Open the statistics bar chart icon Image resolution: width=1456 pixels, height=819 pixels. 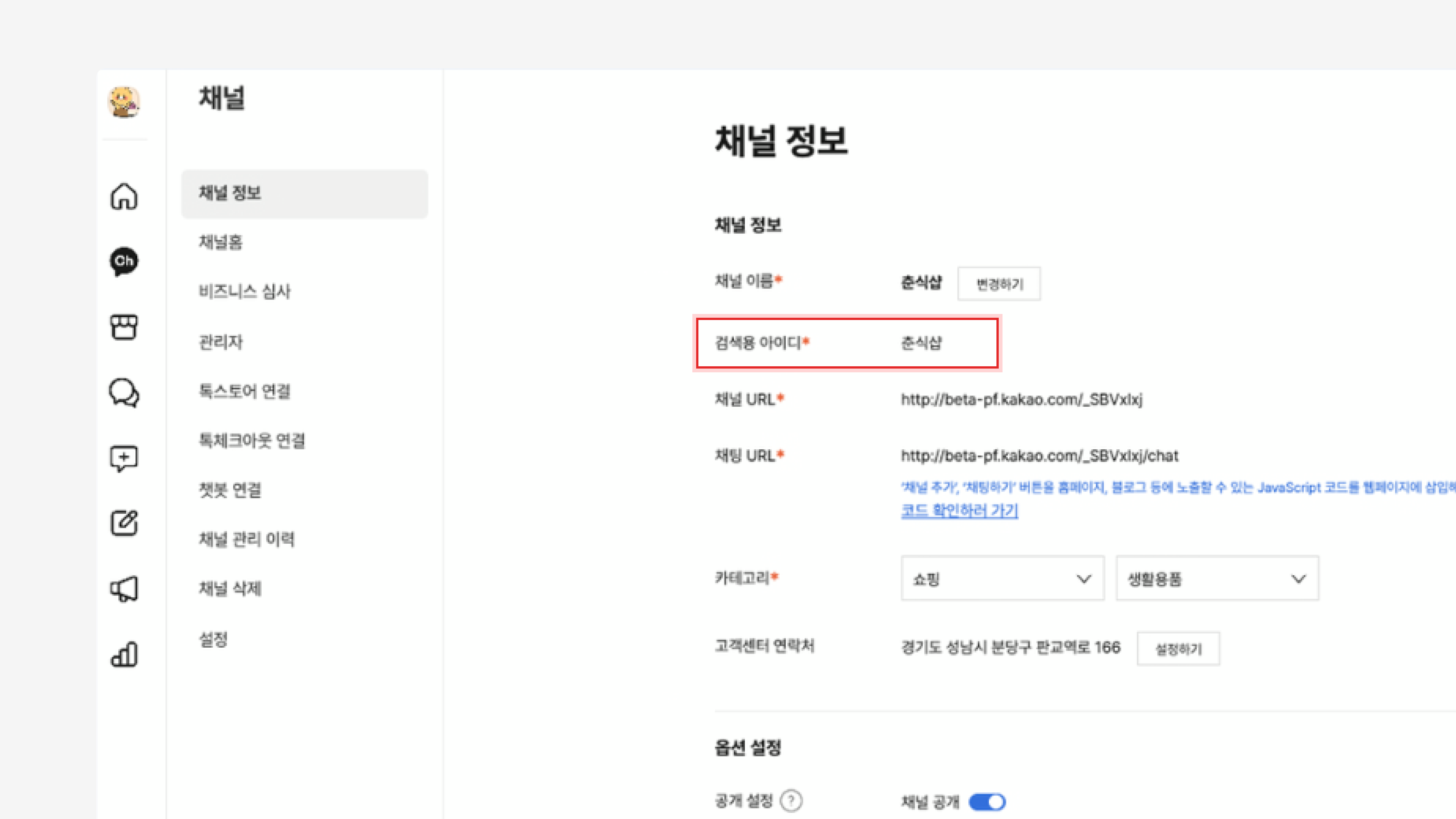click(x=124, y=654)
